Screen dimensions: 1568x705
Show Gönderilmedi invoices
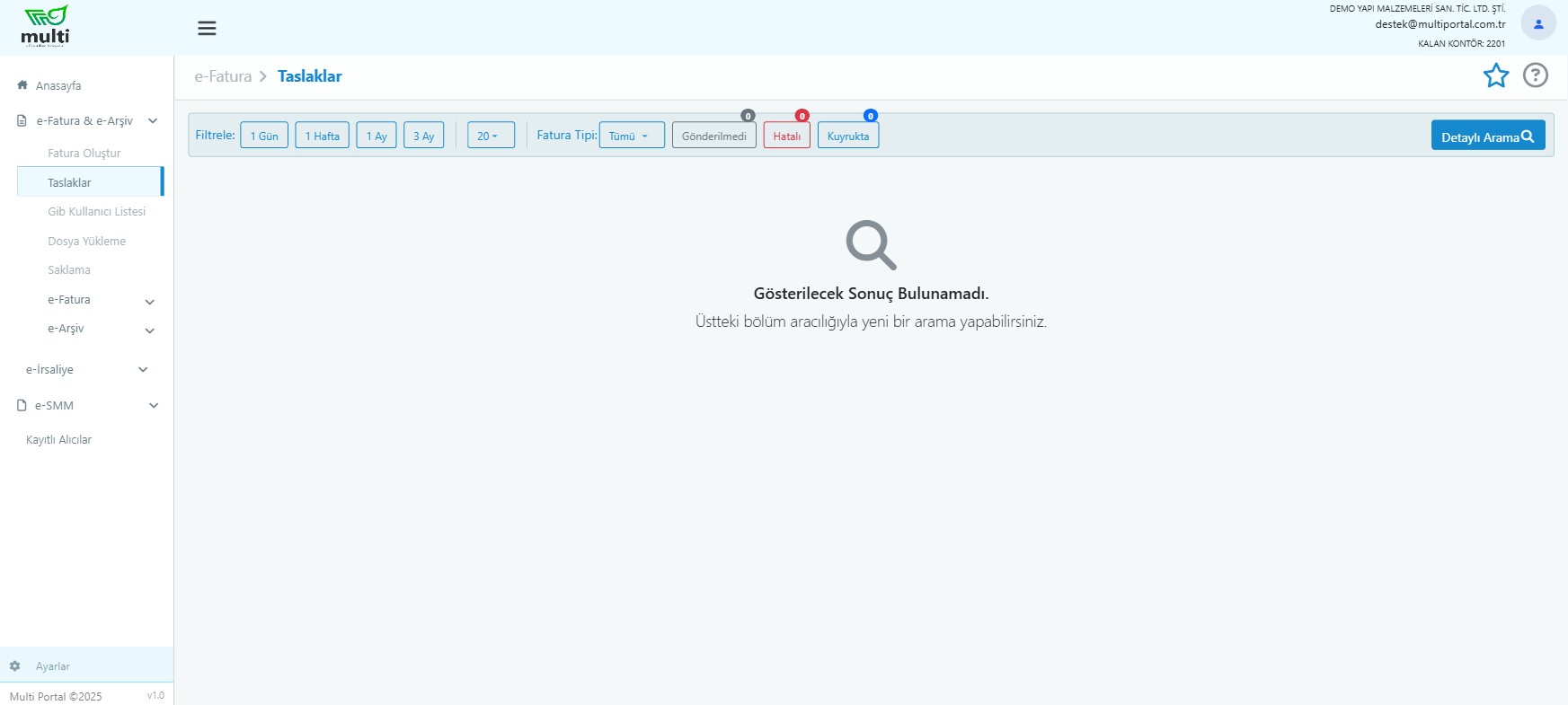click(x=714, y=135)
